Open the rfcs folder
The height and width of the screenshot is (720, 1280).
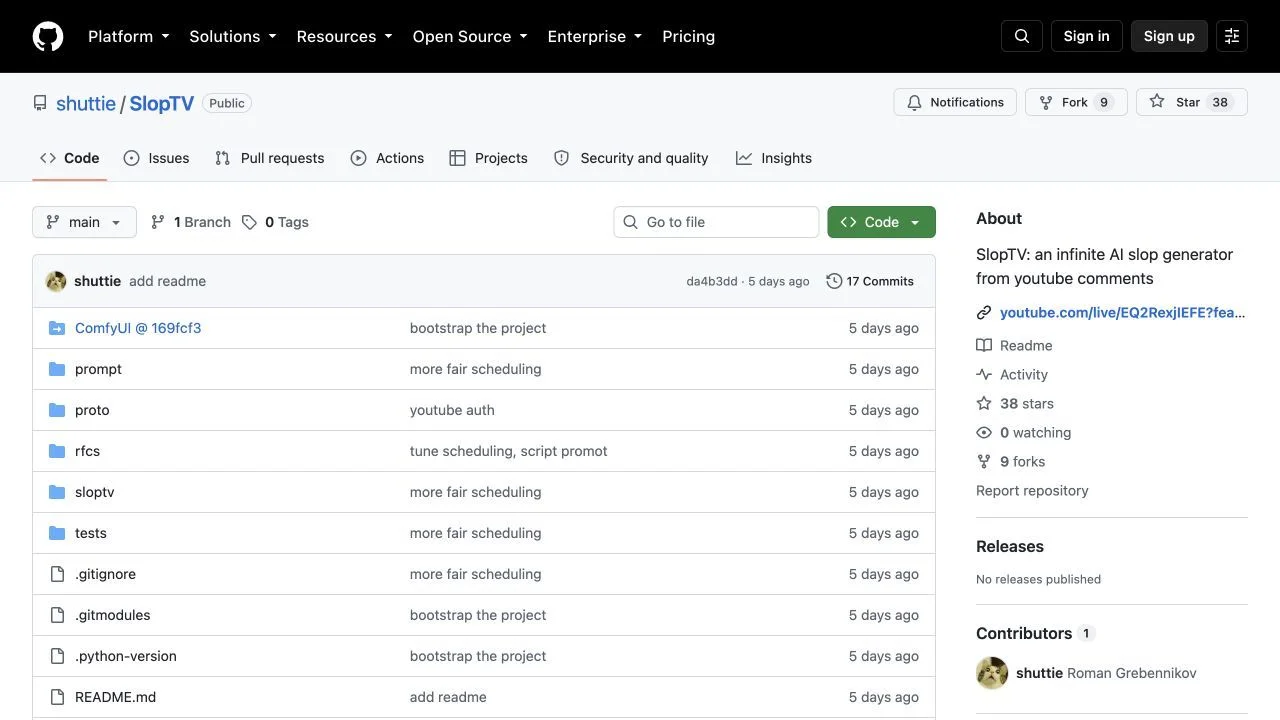pyautogui.click(x=87, y=451)
